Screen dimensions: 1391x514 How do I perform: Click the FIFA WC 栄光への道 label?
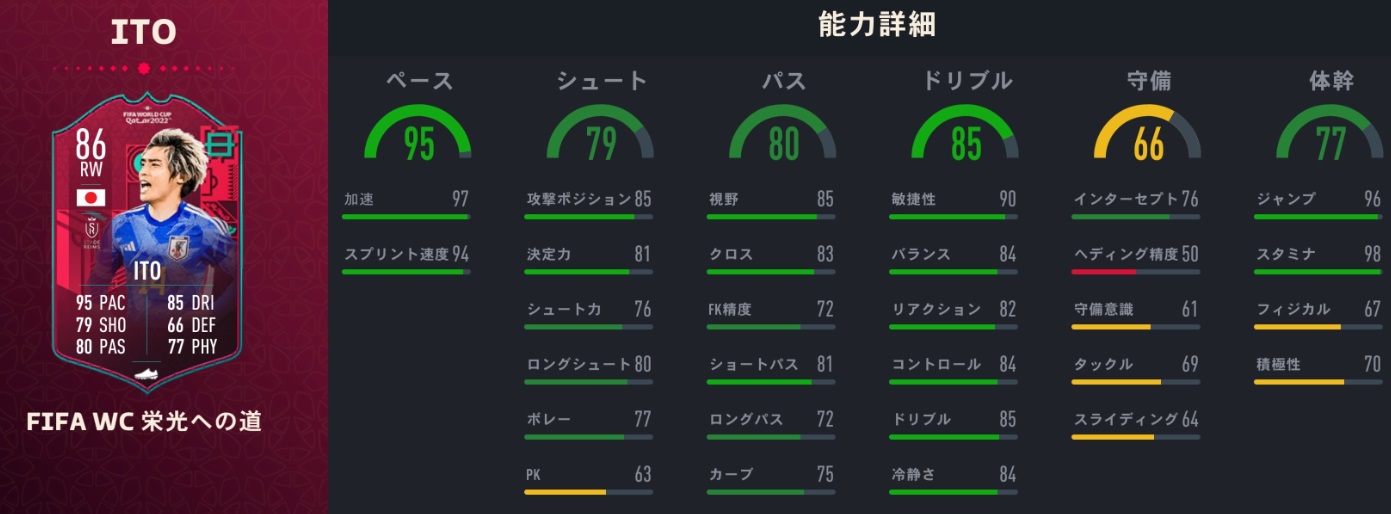point(144,422)
